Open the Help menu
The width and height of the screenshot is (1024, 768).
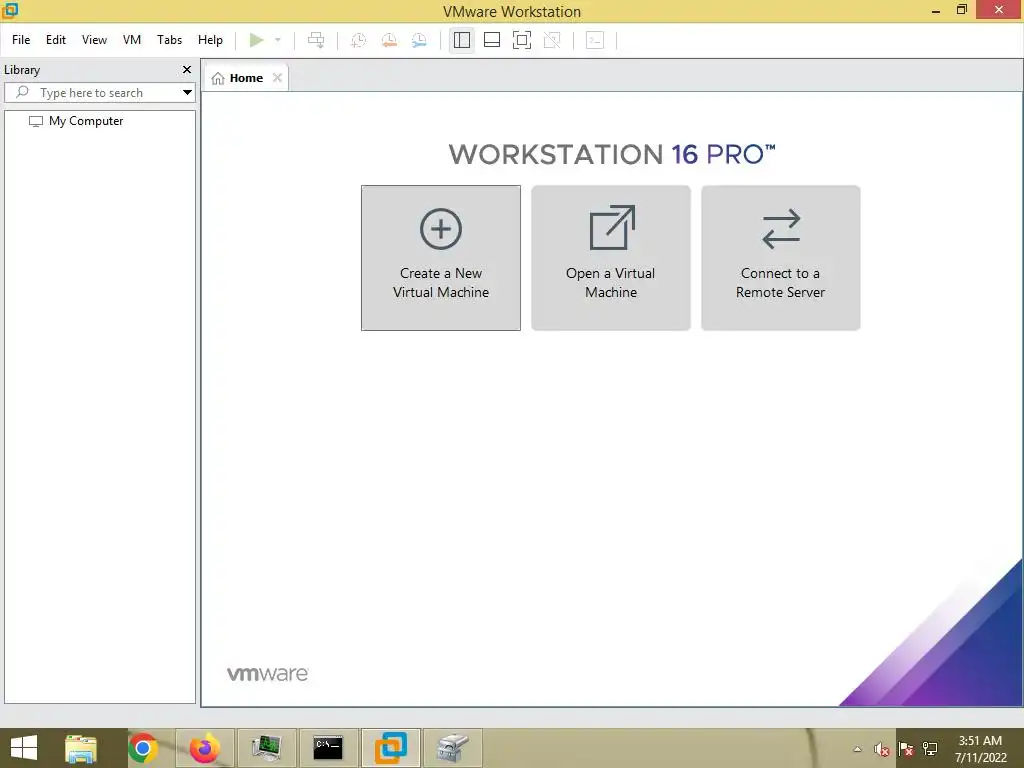coord(210,40)
